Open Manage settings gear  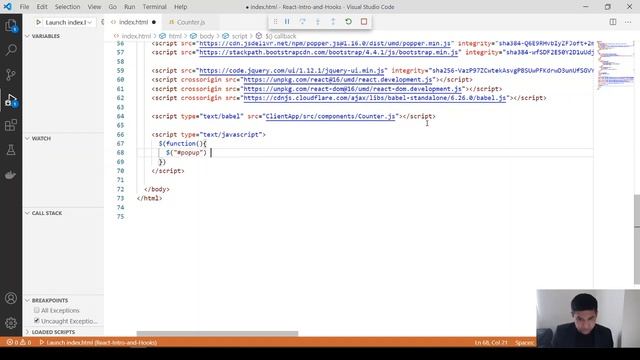coord(11,323)
